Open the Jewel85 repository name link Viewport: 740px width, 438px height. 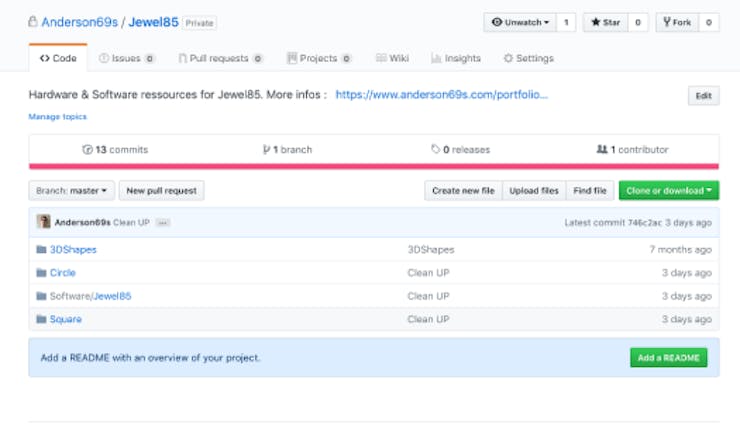[153, 22]
